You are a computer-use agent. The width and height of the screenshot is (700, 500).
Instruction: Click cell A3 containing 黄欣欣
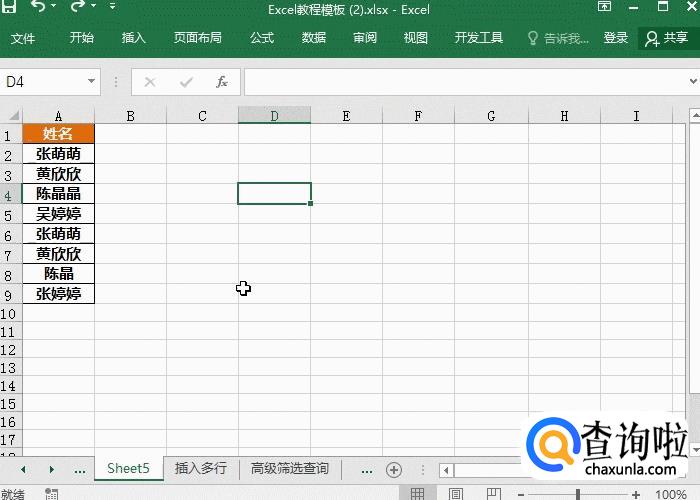coord(58,174)
